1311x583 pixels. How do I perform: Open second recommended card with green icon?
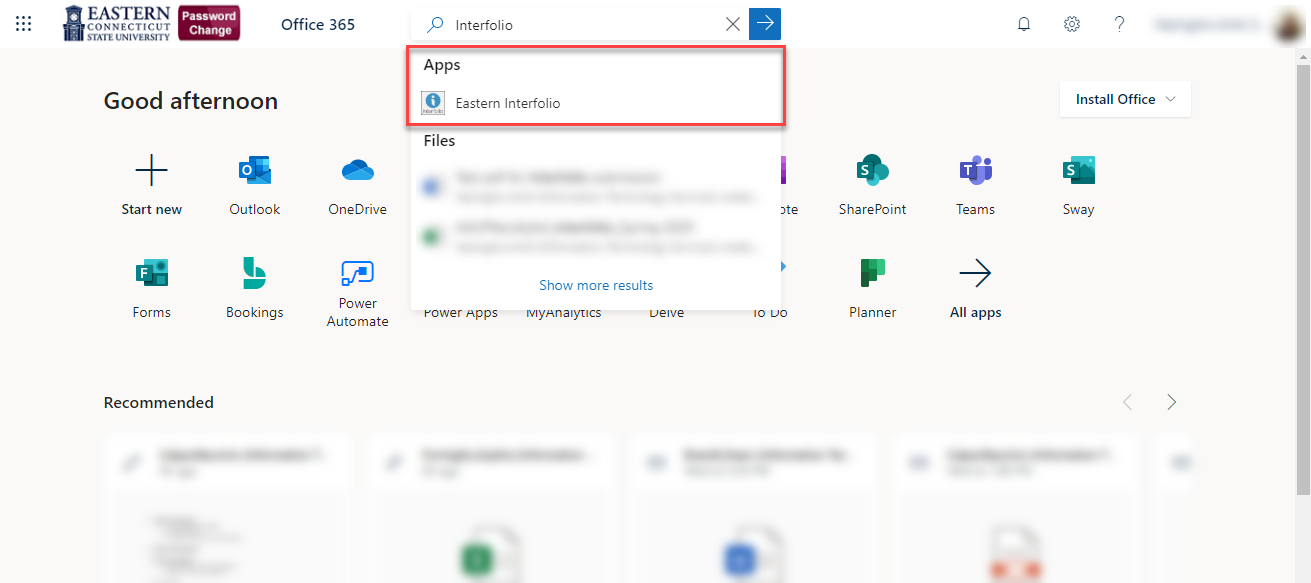[x=491, y=508]
